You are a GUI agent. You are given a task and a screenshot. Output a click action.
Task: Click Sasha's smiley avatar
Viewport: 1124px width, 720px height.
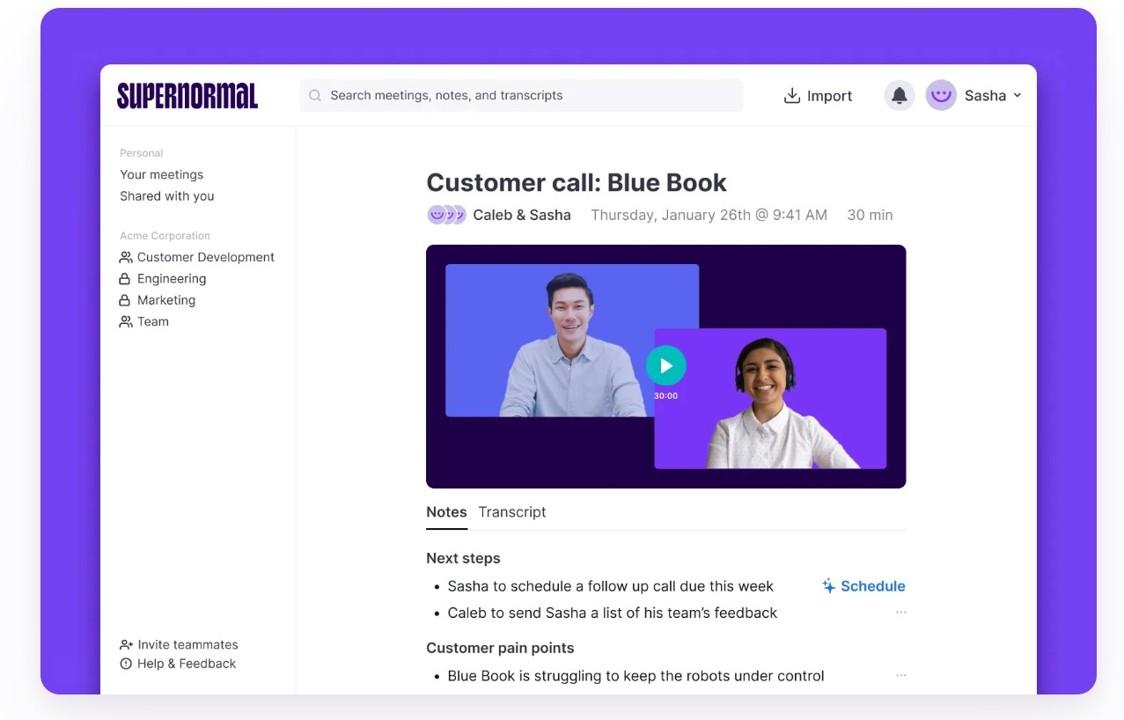(x=940, y=95)
